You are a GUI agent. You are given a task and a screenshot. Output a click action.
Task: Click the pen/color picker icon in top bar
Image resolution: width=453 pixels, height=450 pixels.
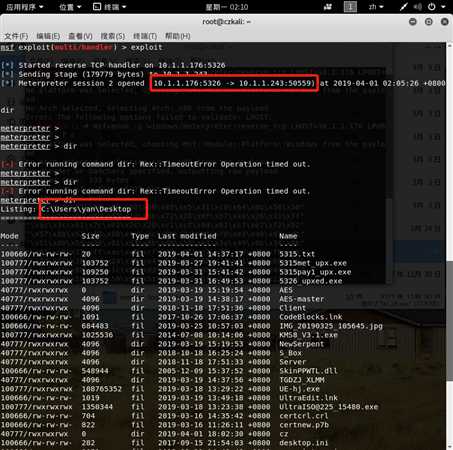(x=403, y=7)
